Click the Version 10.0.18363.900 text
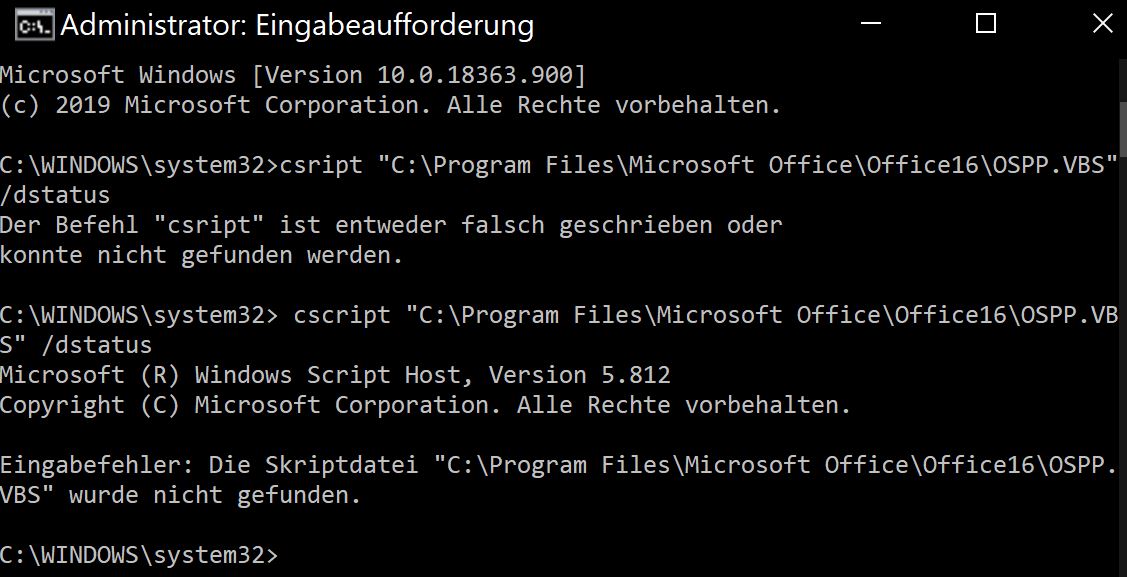 click(418, 75)
